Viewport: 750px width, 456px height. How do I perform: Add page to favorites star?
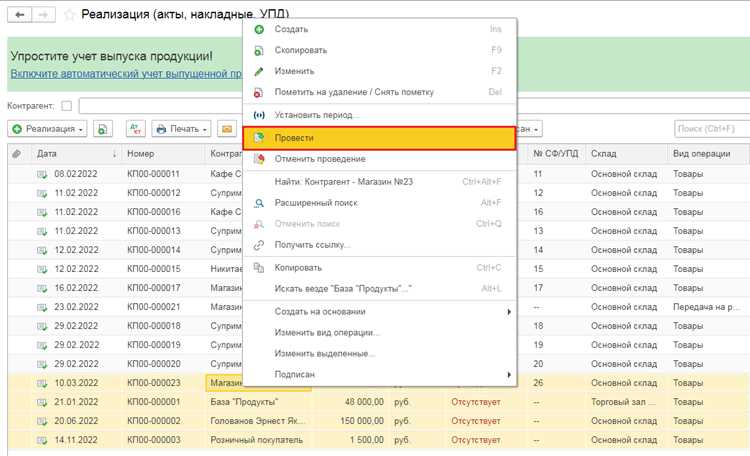[x=69, y=15]
